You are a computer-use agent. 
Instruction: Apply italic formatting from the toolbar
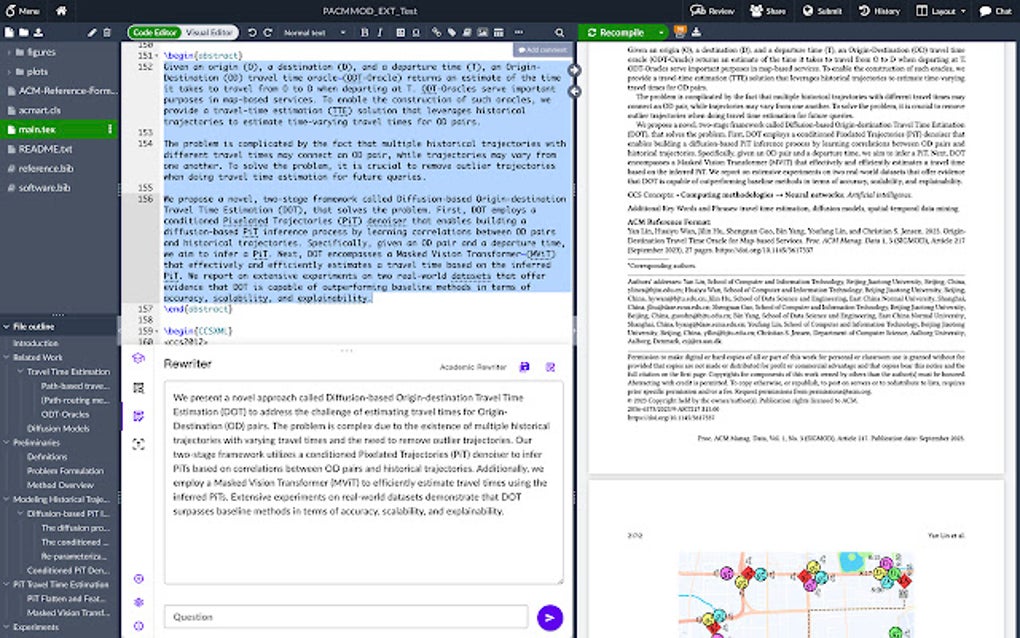point(379,33)
